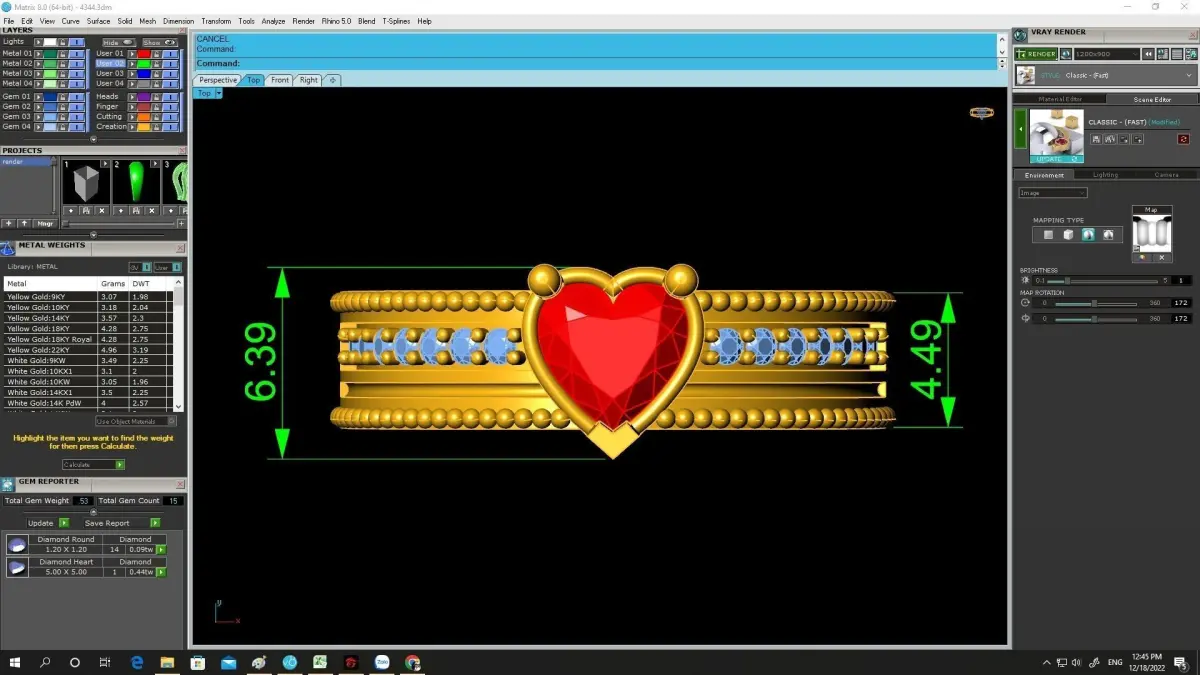Open the Camera tab in VRay panel
The image size is (1200, 675).
point(1166,175)
